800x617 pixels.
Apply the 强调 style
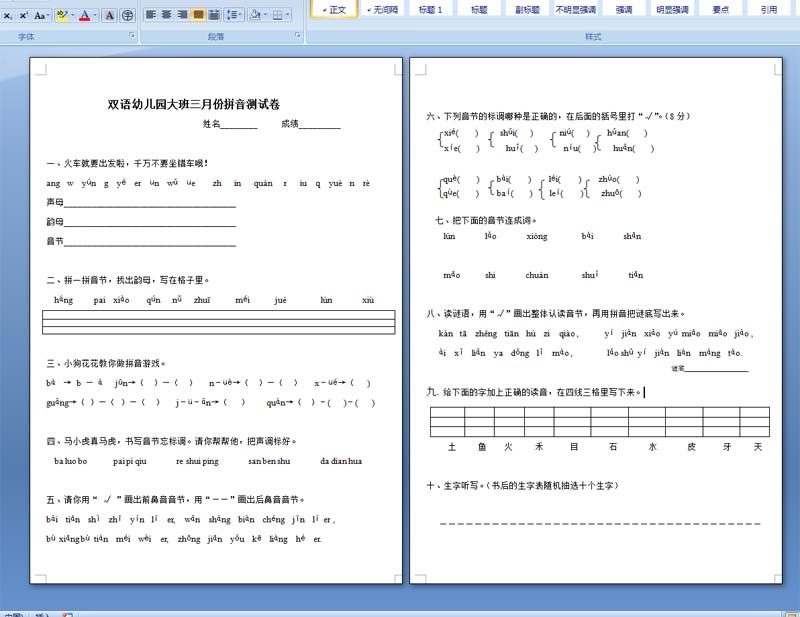624,9
